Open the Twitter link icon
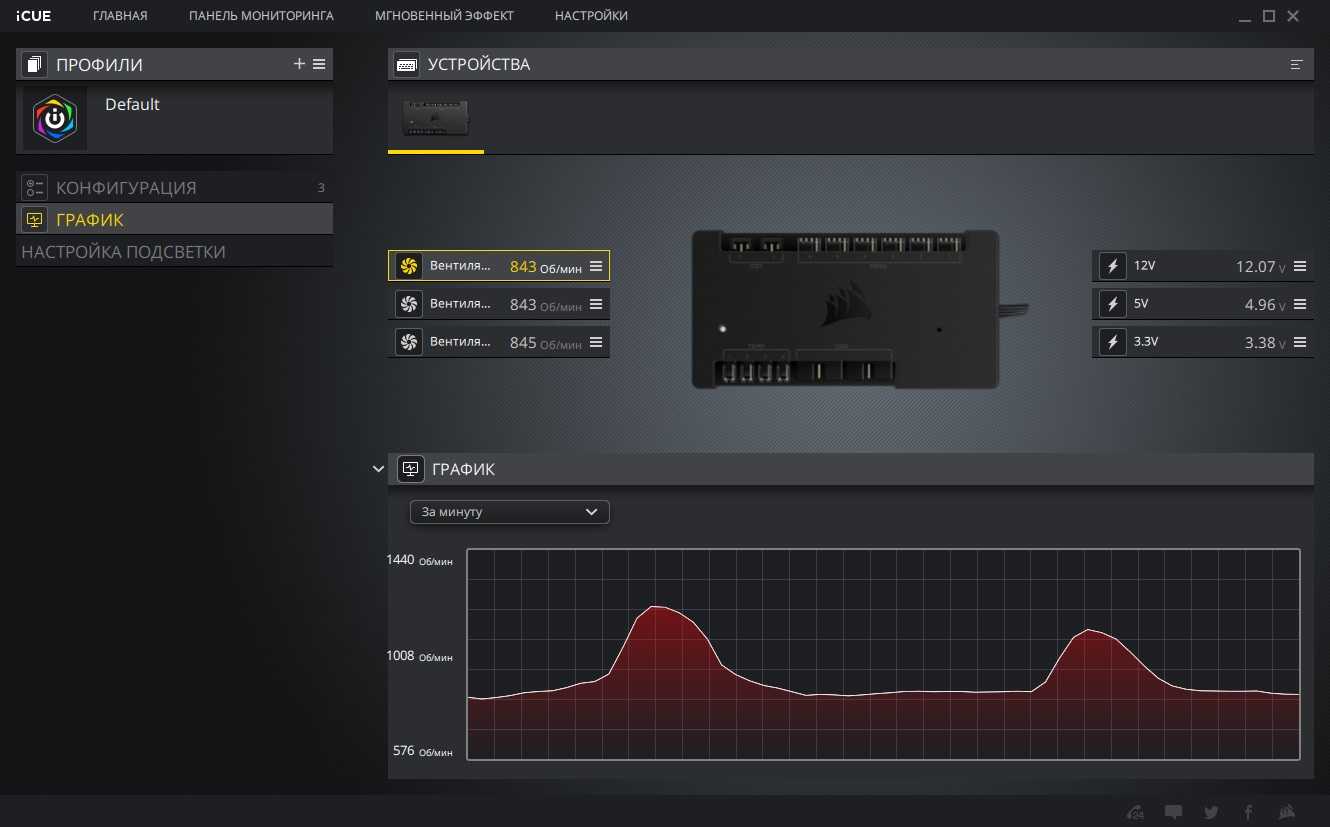 click(x=1211, y=812)
